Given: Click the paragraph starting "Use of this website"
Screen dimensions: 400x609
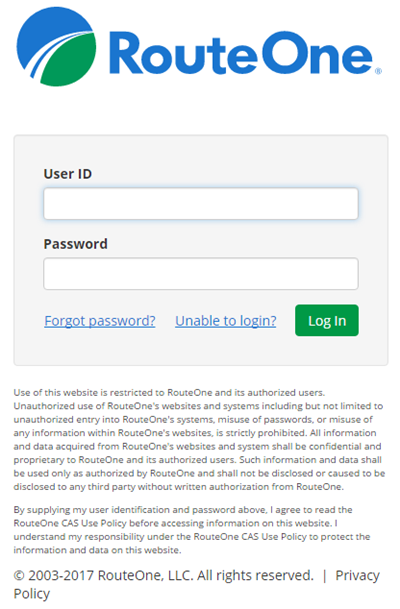Looking at the screenshot, I should 199,440.
